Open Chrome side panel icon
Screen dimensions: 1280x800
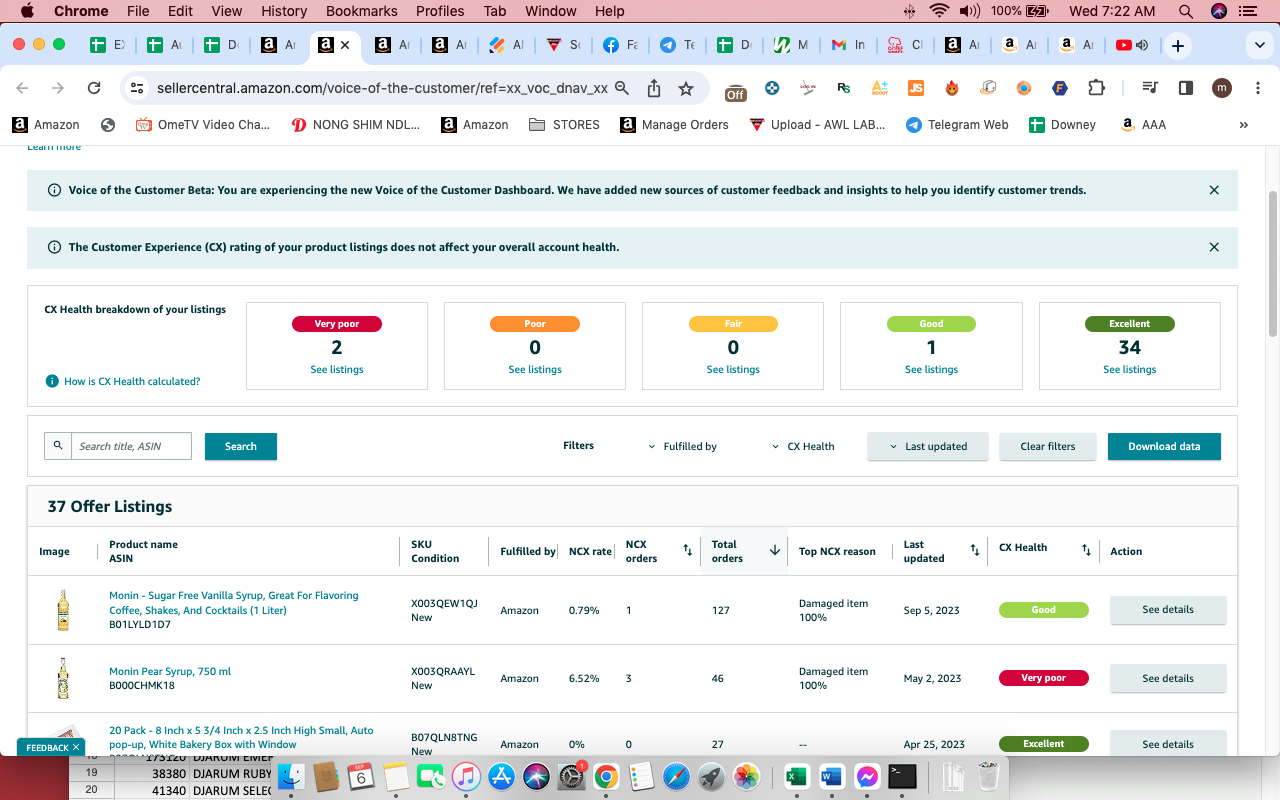coord(1186,88)
